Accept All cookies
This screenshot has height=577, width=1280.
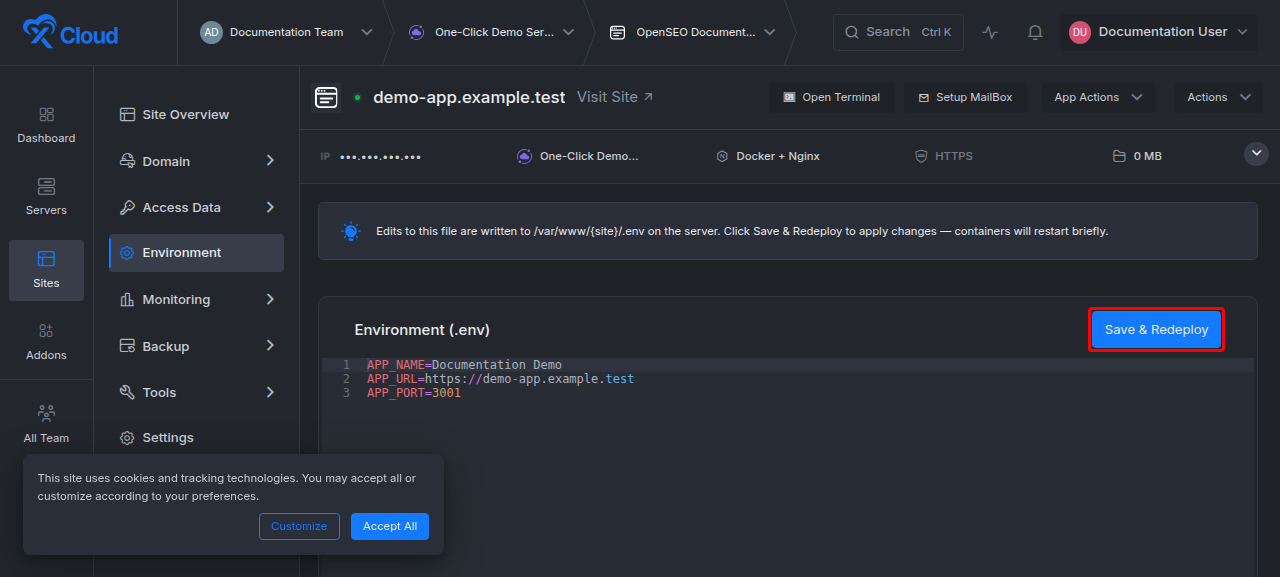pyautogui.click(x=390, y=526)
